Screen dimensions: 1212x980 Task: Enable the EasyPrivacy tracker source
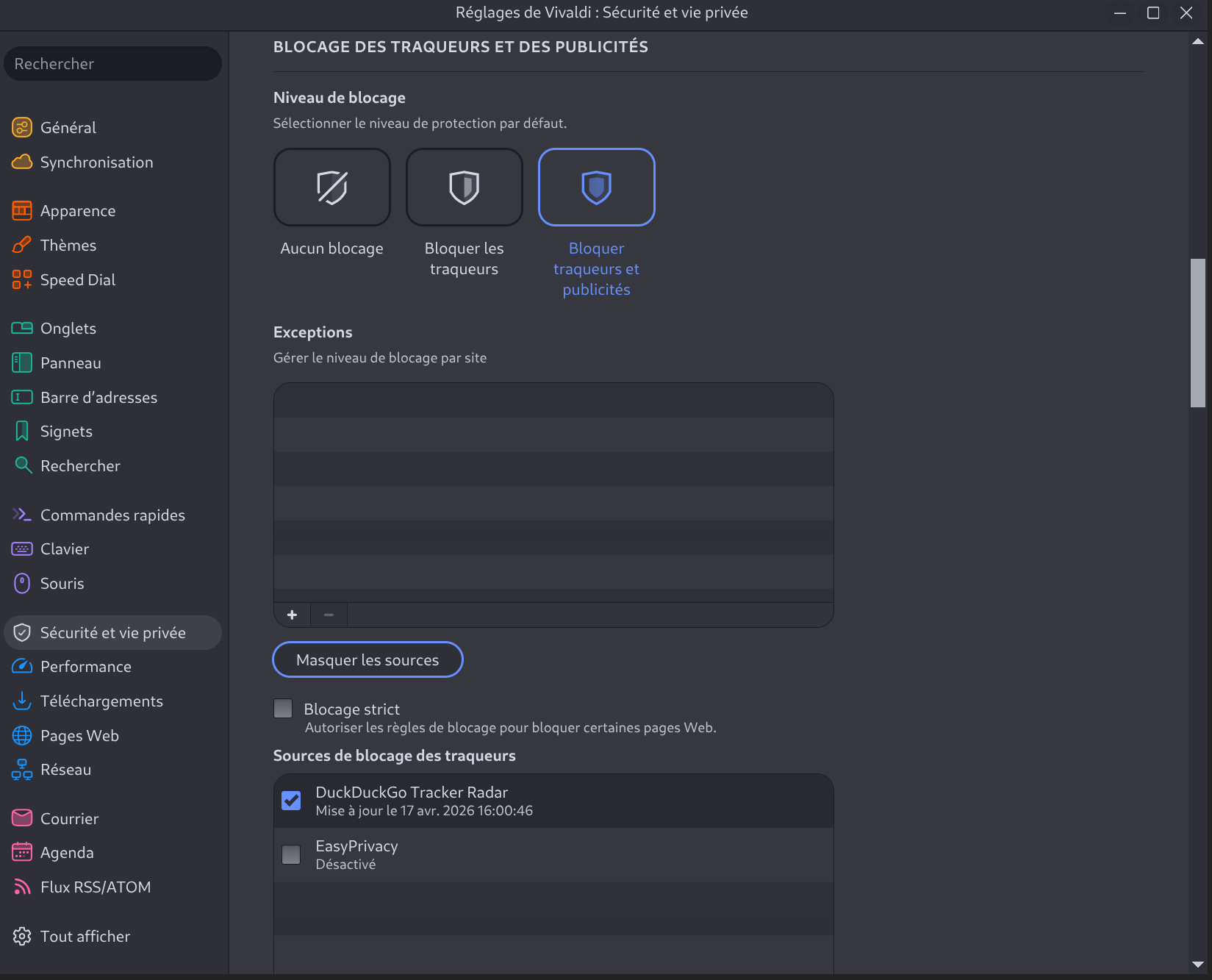[x=291, y=854]
